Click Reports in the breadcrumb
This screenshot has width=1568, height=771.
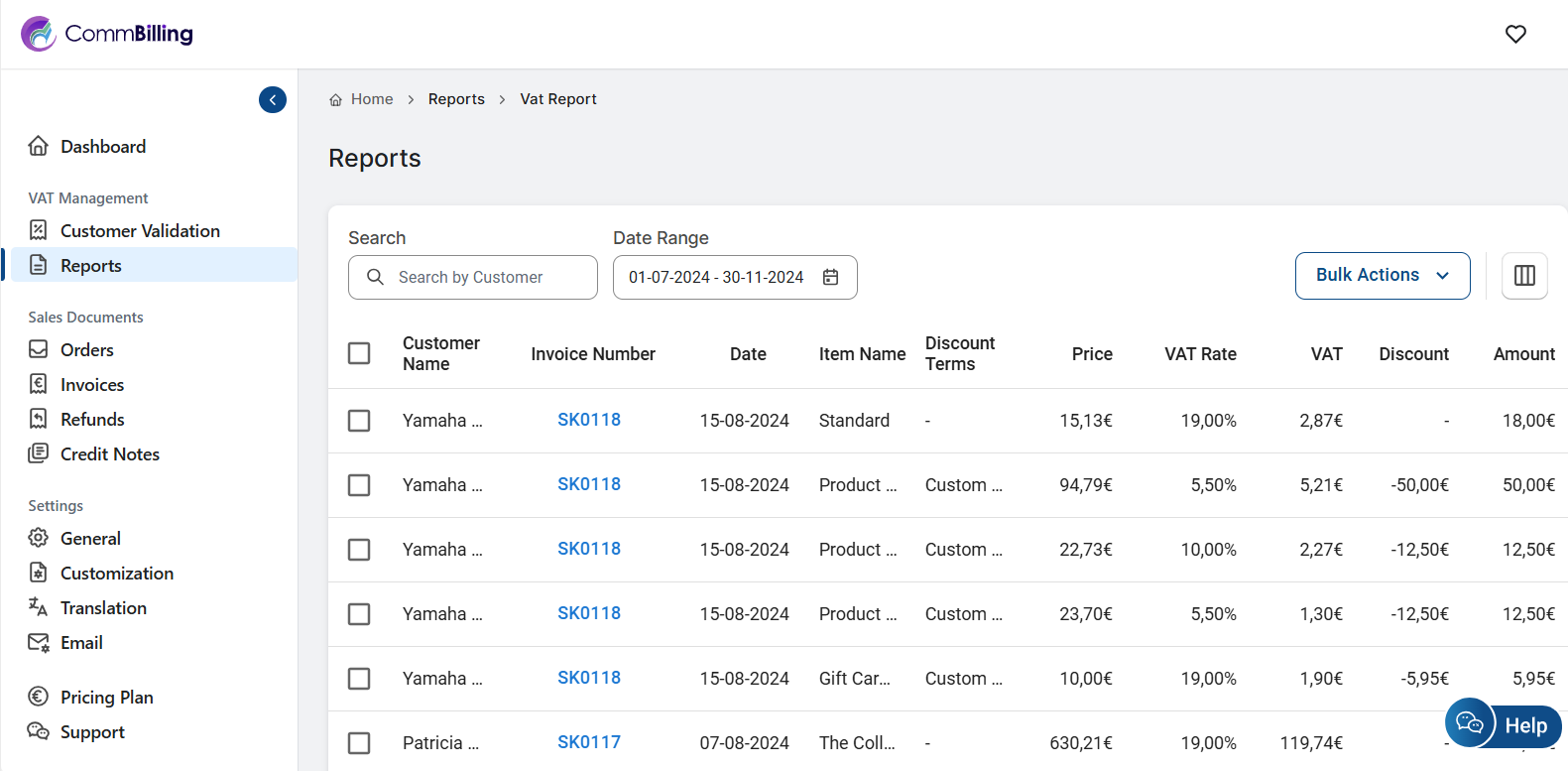[x=456, y=99]
